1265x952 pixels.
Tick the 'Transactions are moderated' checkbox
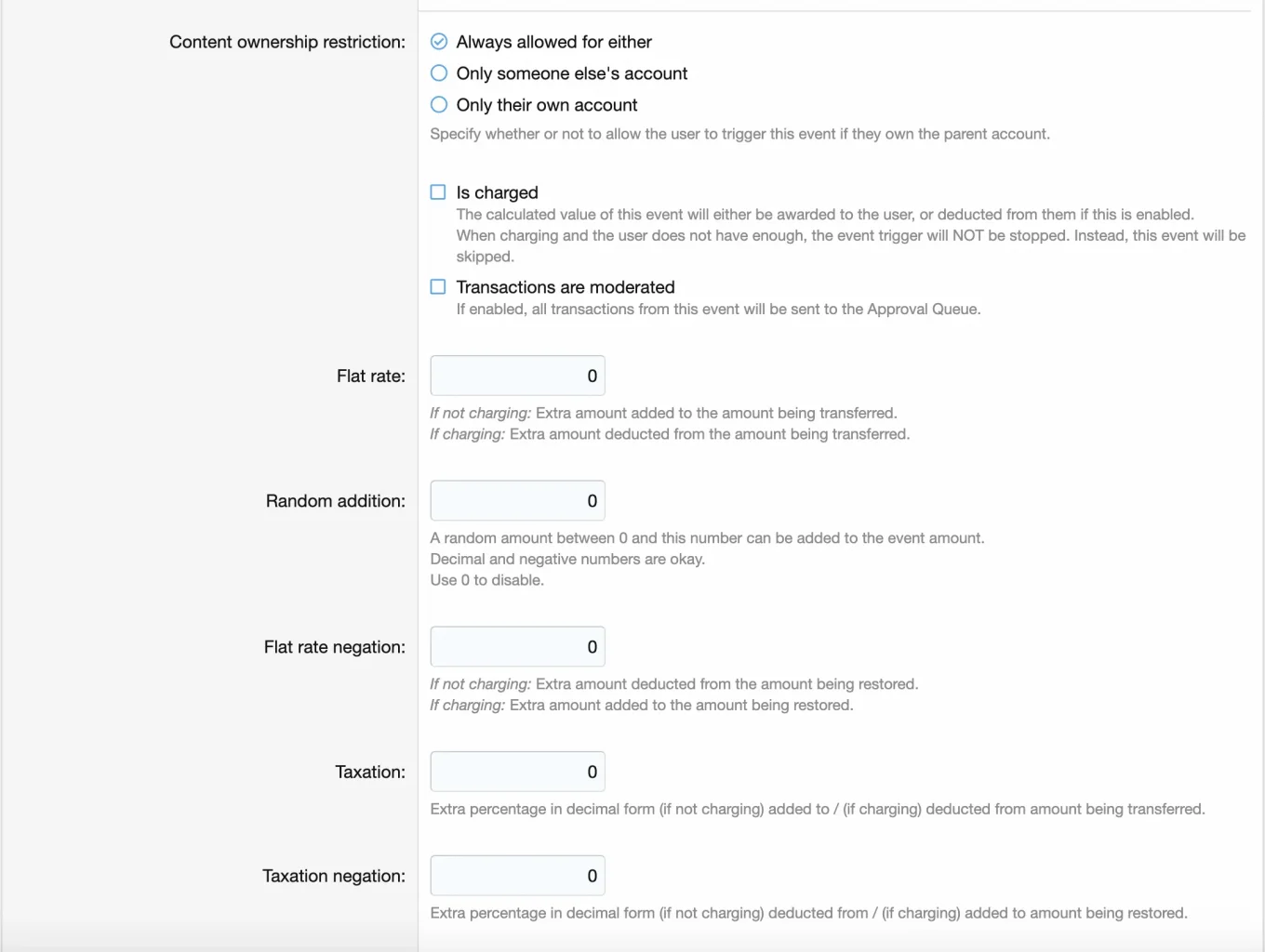pos(438,287)
